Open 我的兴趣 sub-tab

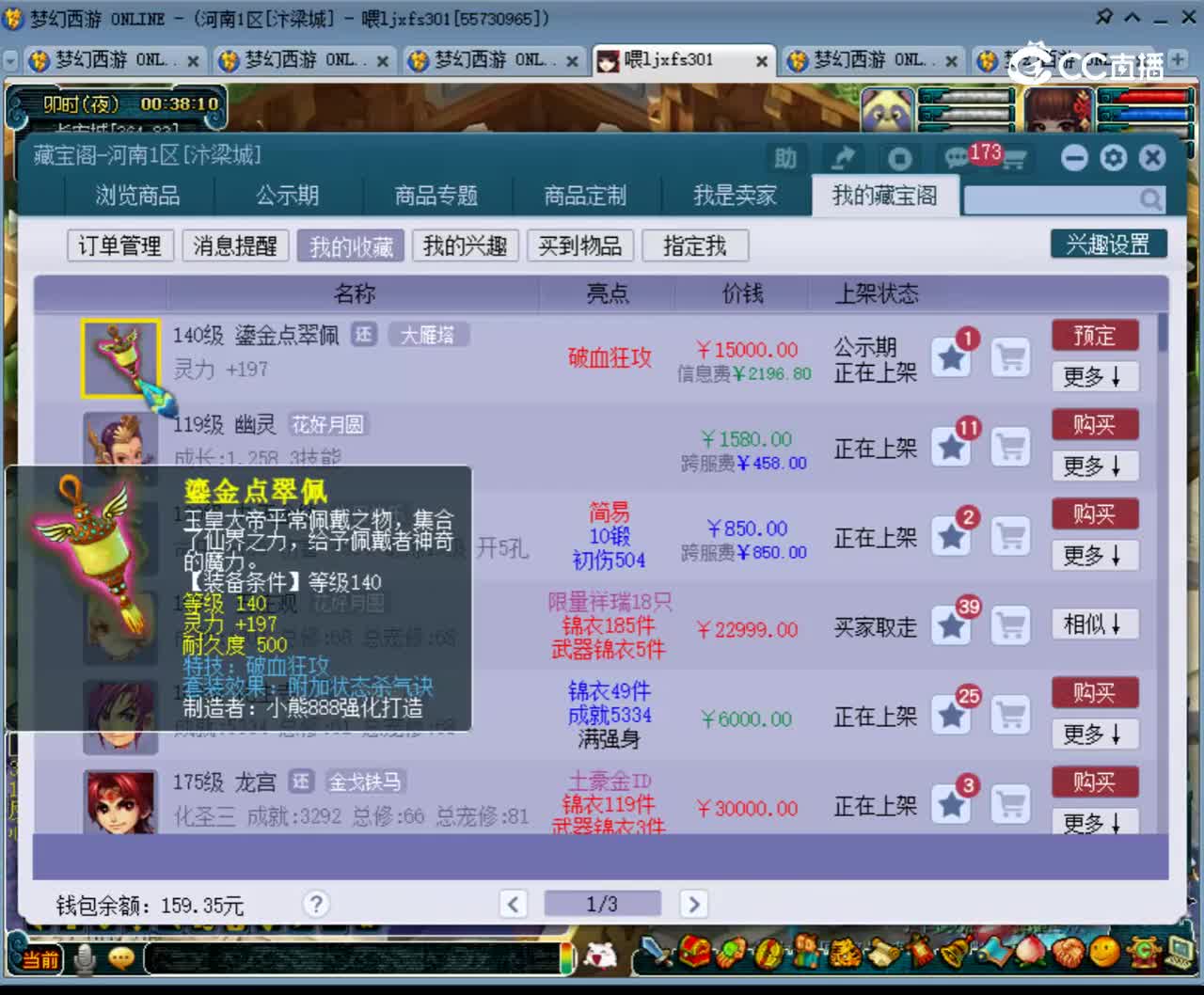[466, 246]
